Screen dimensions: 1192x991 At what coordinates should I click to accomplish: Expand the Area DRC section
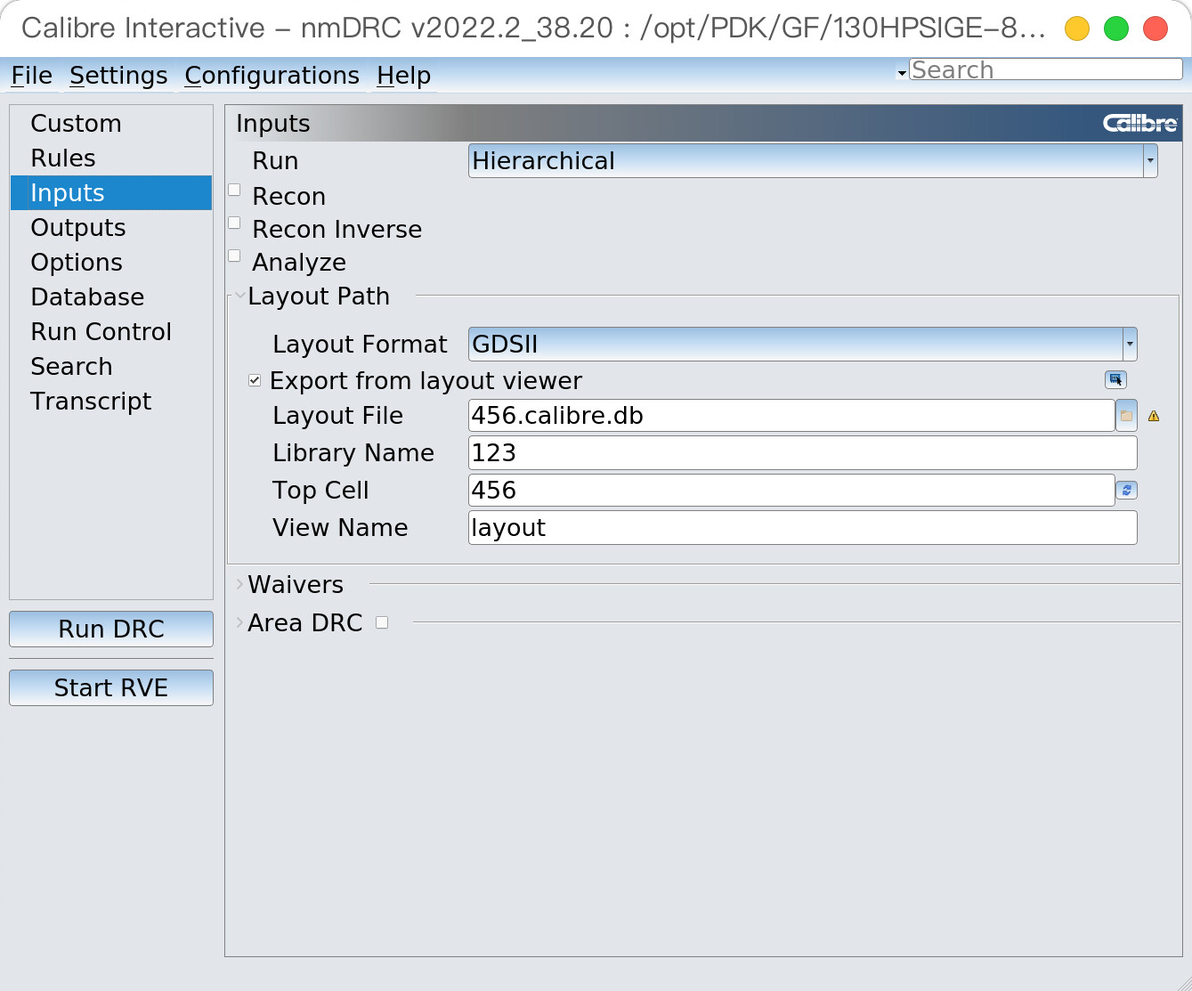[239, 622]
